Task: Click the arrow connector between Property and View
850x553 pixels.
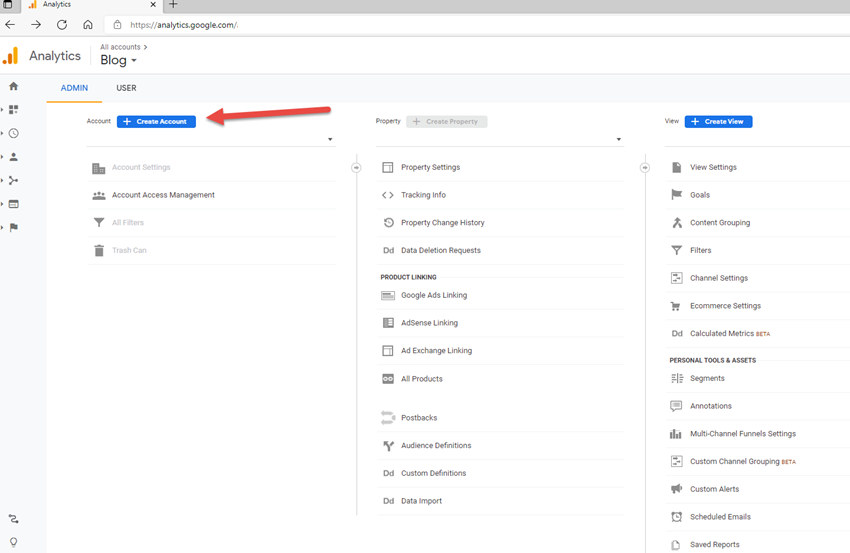Action: pyautogui.click(x=645, y=168)
